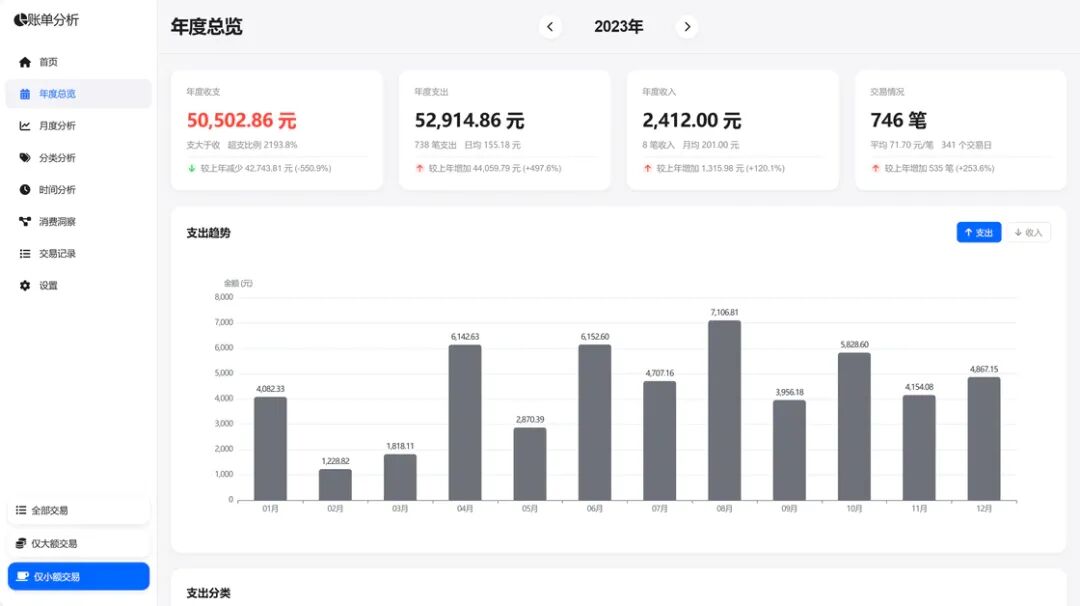Image resolution: width=1080 pixels, height=606 pixels.
Task: Open 月度分析 with the line chart icon
Action: [x=25, y=125]
